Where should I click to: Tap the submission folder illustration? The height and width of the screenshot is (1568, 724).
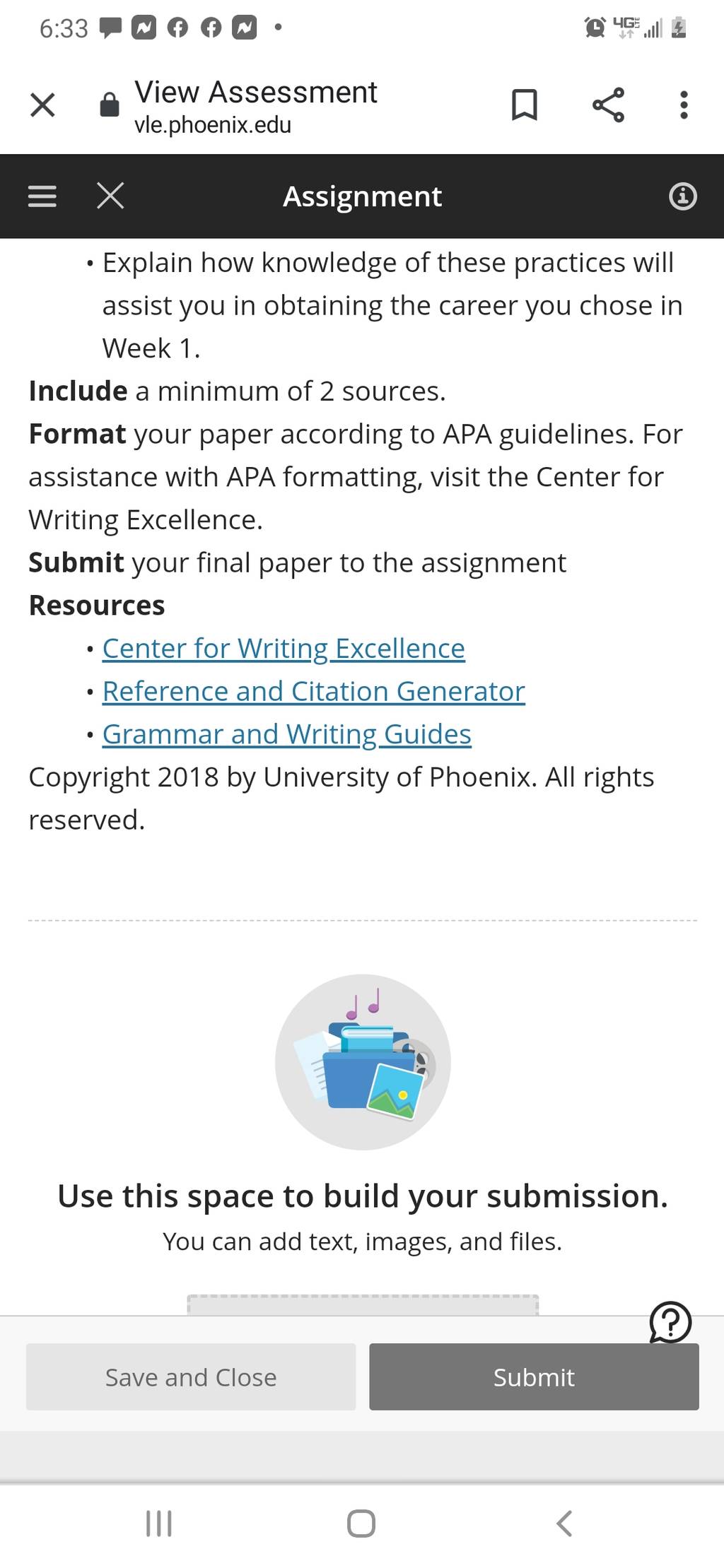(x=363, y=1061)
